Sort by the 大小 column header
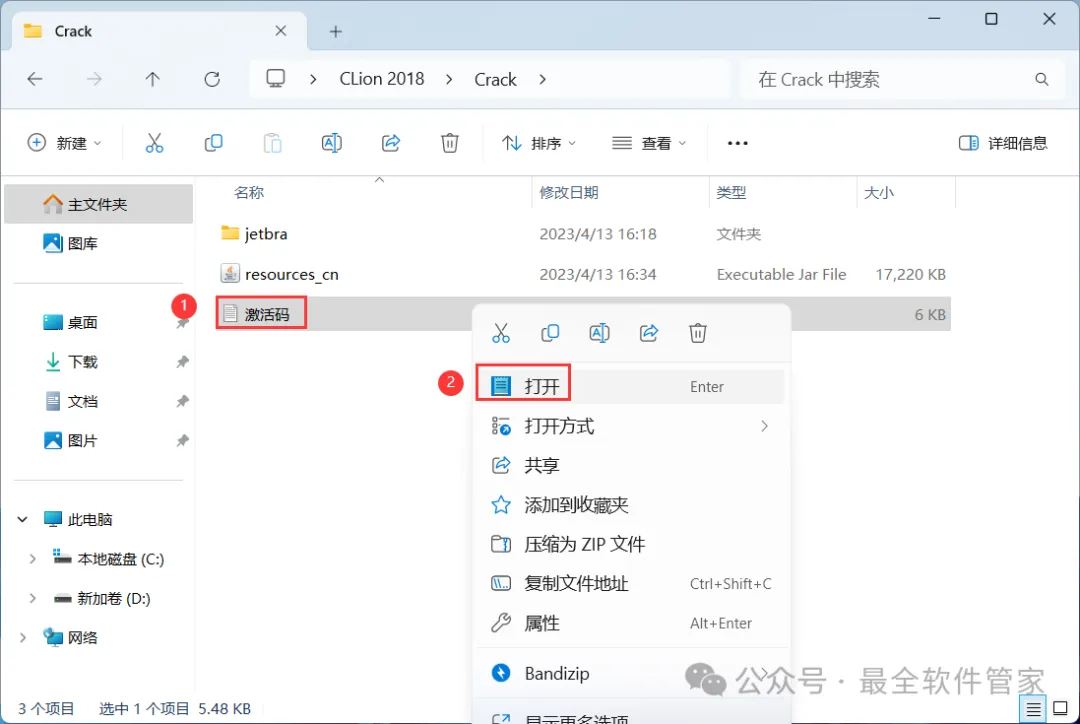This screenshot has width=1080, height=724. [x=879, y=193]
